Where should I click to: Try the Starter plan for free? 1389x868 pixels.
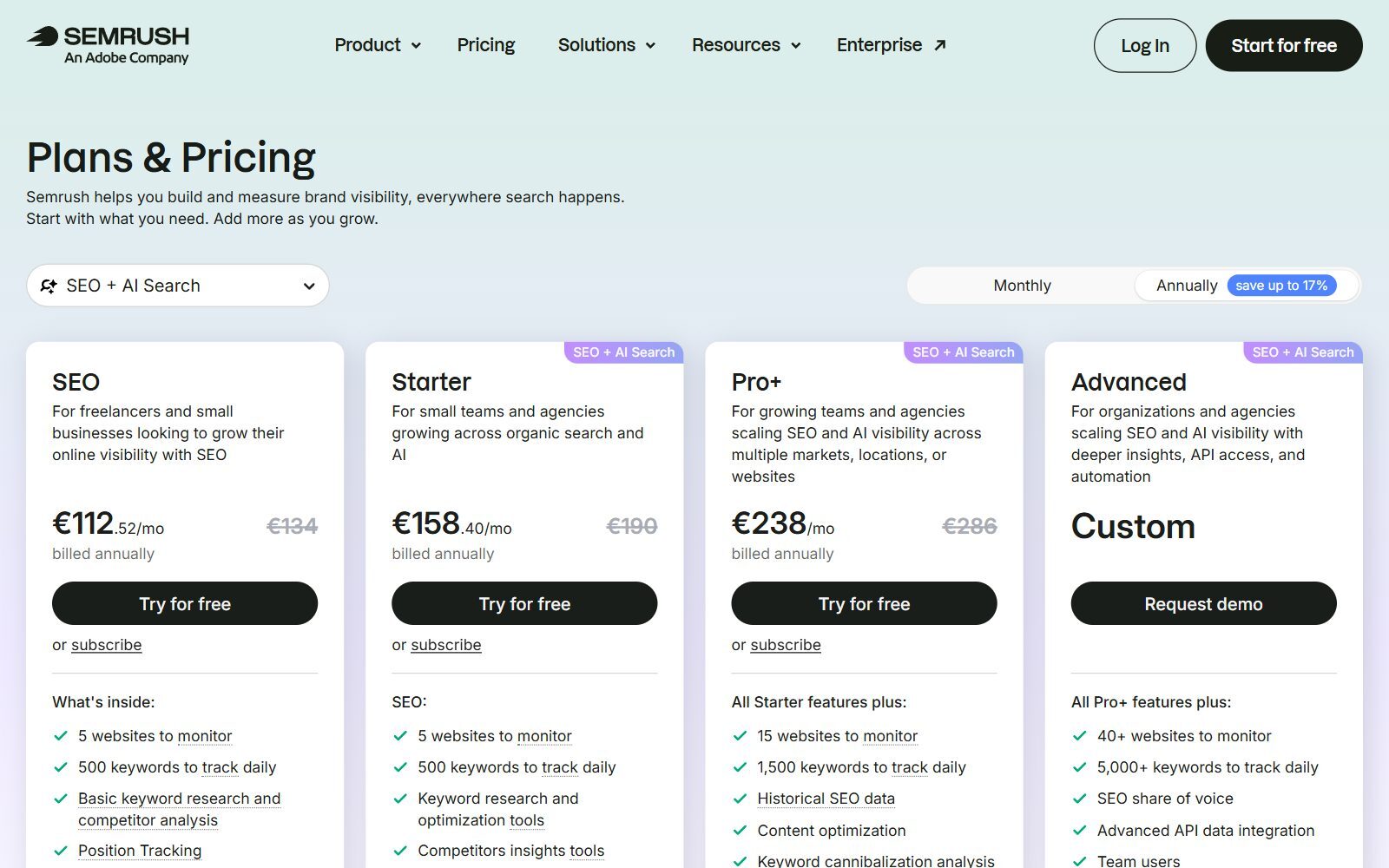524,603
